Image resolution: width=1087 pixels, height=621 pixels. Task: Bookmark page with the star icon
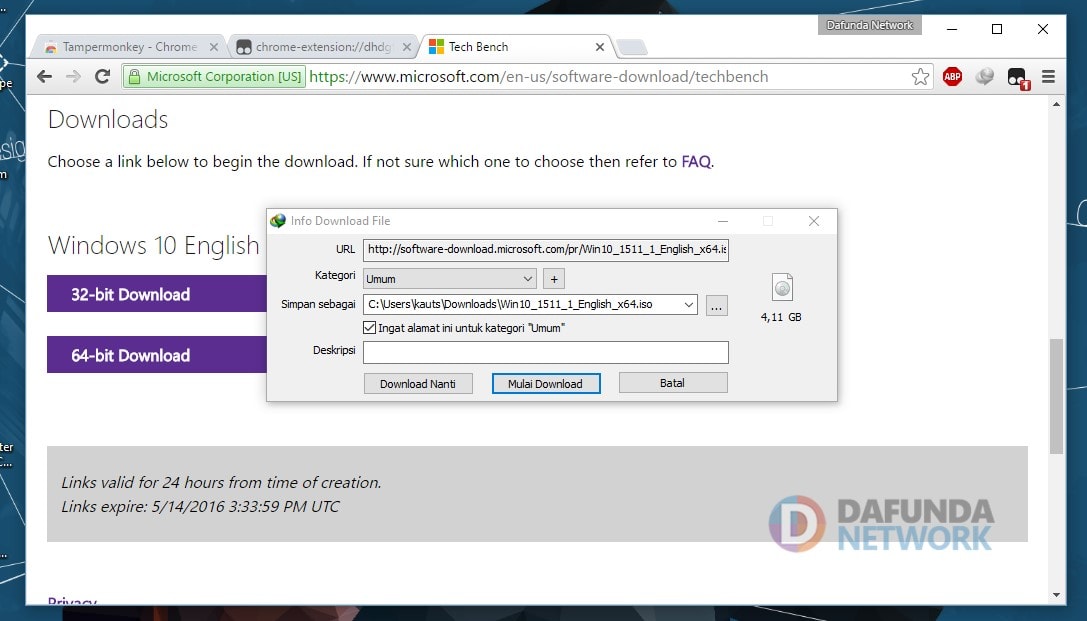pos(920,77)
